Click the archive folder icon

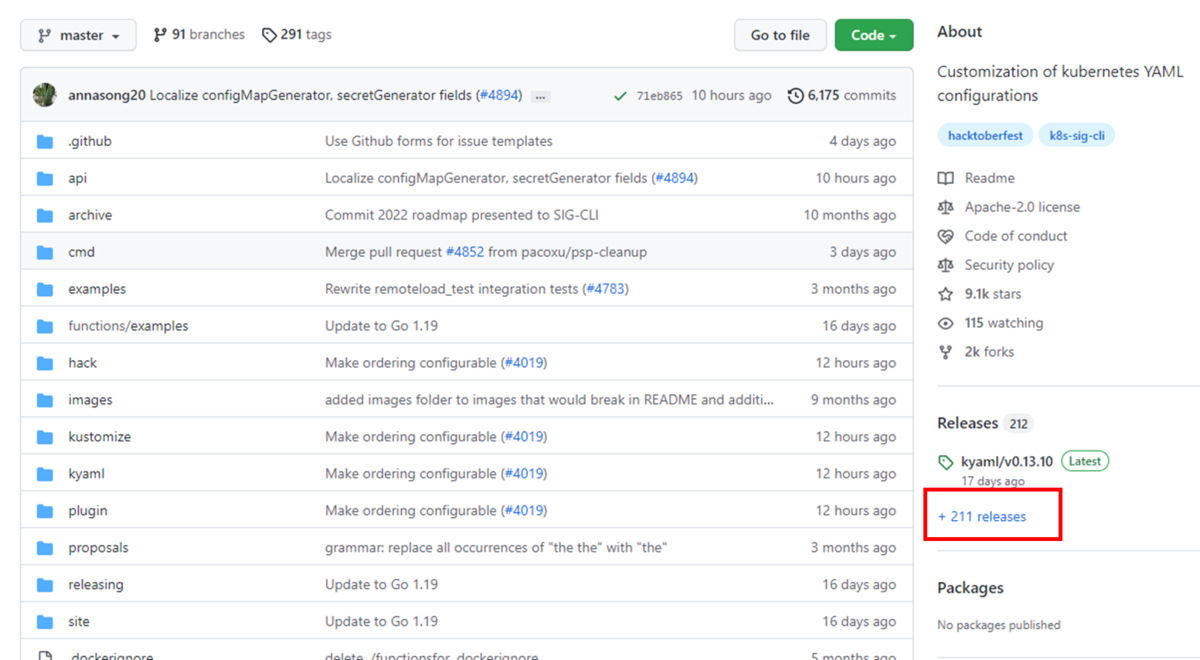(45, 215)
